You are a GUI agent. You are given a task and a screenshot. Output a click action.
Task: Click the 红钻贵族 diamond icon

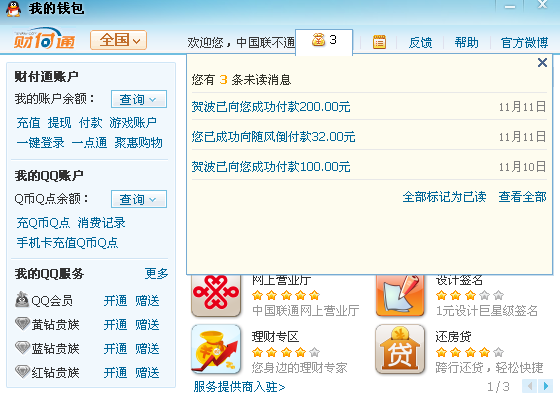pyautogui.click(x=22, y=372)
